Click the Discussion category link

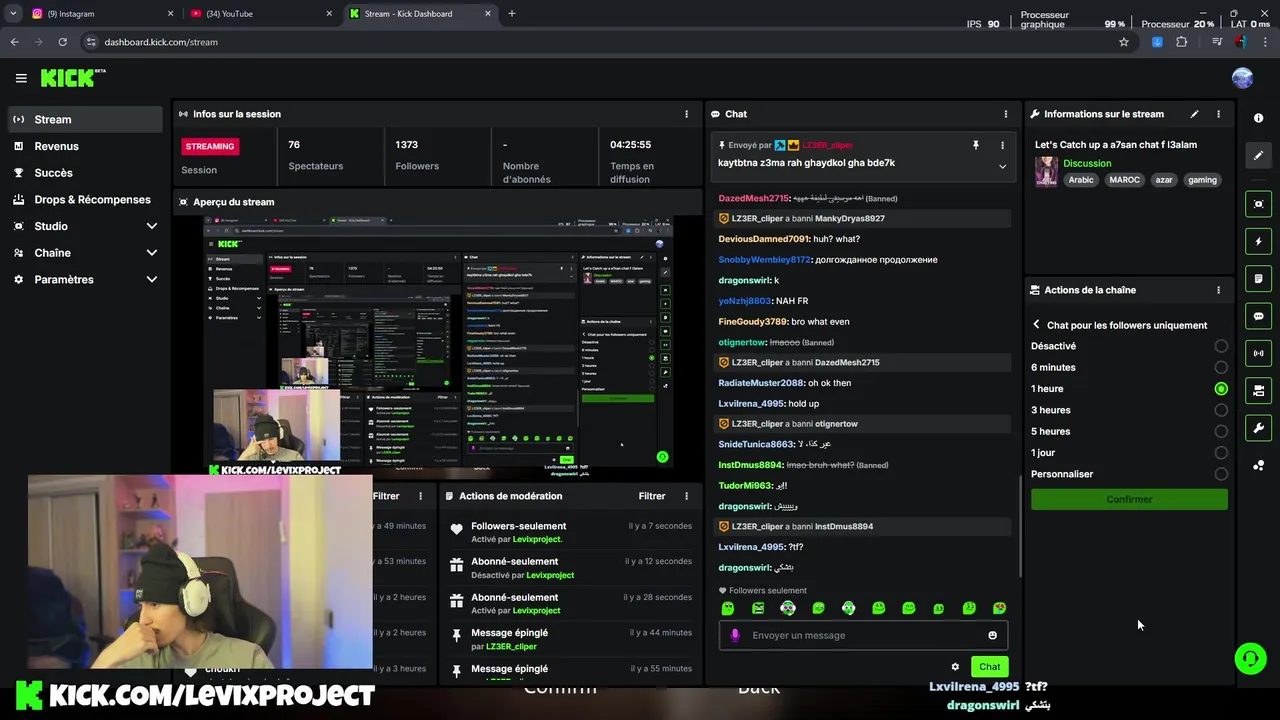coord(1087,163)
